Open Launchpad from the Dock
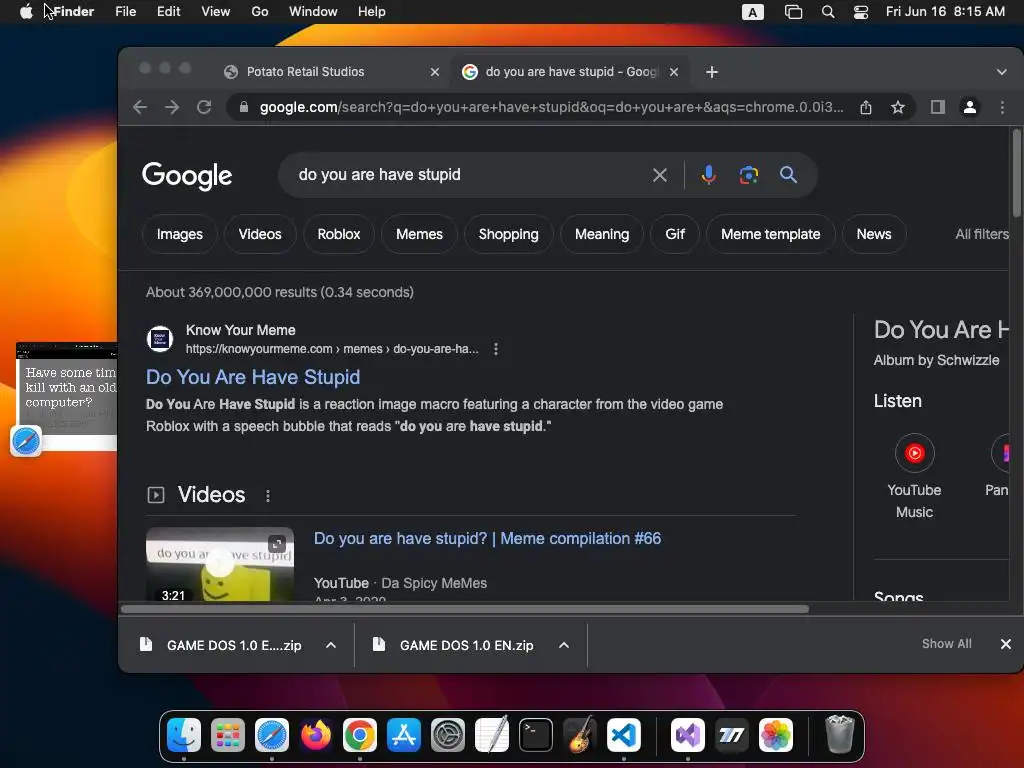1024x768 pixels. pos(227,735)
